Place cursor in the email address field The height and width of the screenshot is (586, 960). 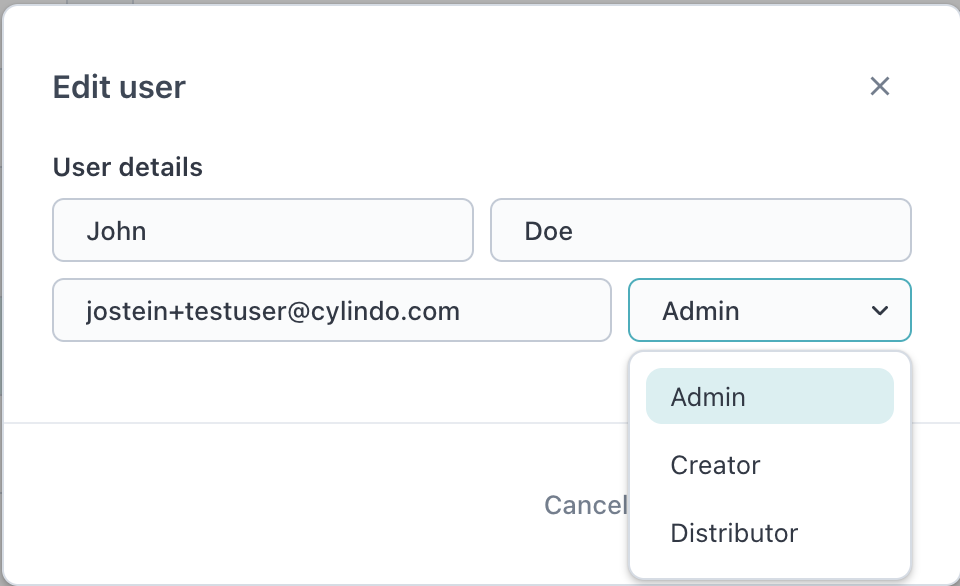point(331,311)
